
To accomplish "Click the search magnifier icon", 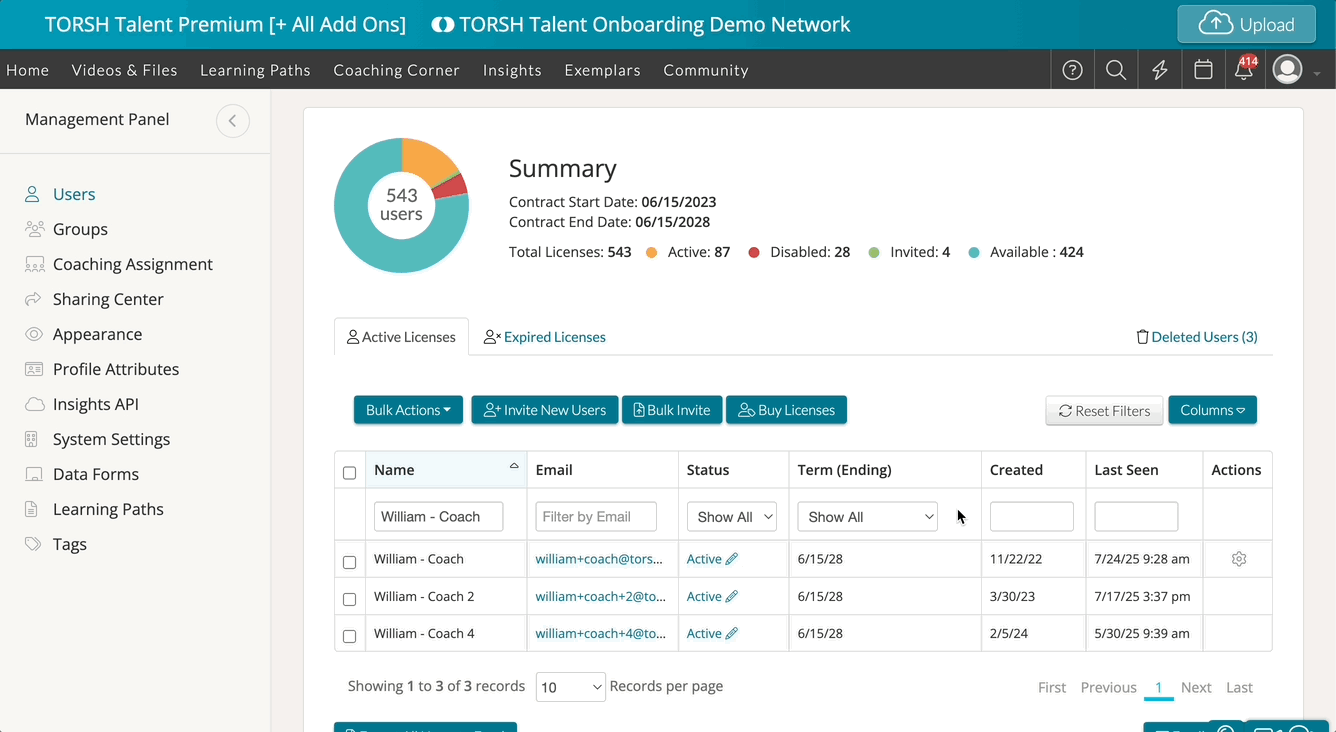I will click(1116, 70).
